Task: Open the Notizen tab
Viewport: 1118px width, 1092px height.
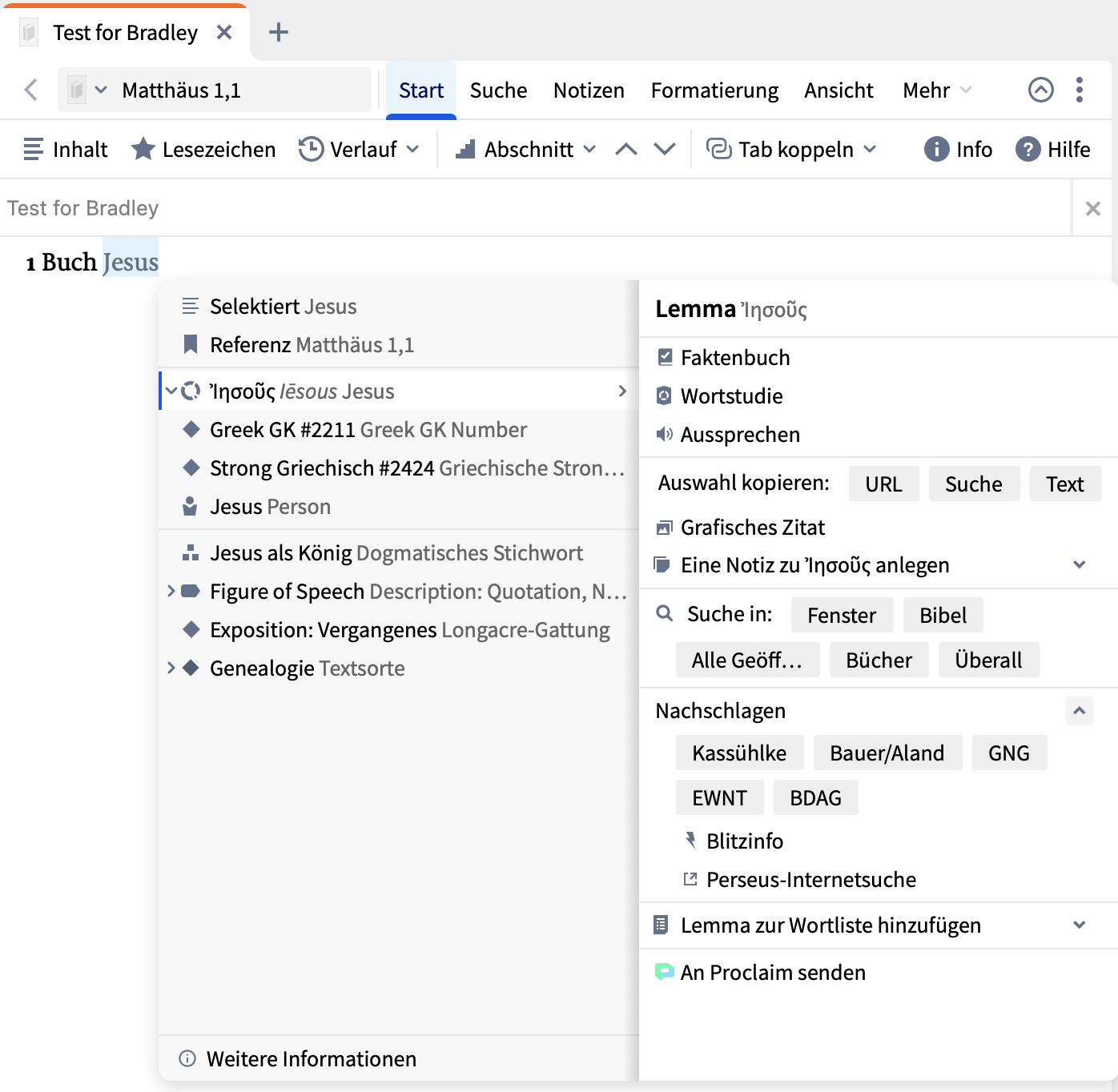Action: 589,90
